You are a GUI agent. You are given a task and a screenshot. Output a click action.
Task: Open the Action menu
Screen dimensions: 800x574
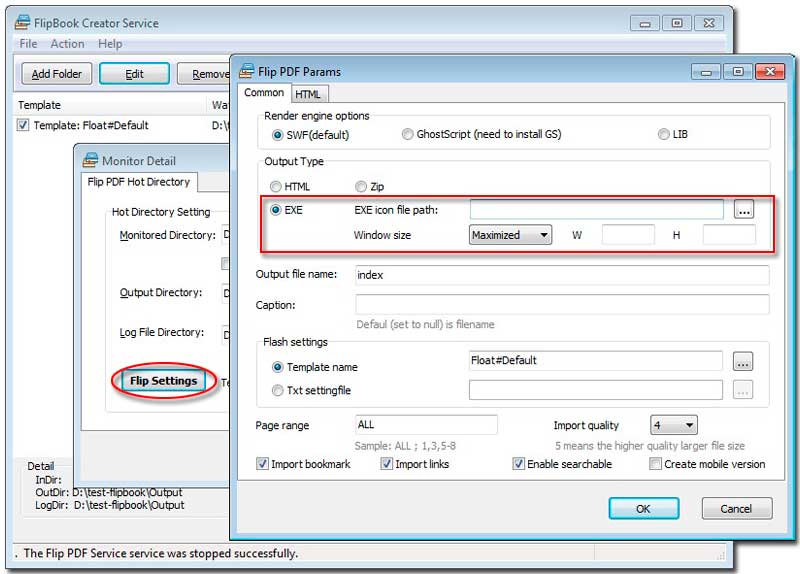67,44
